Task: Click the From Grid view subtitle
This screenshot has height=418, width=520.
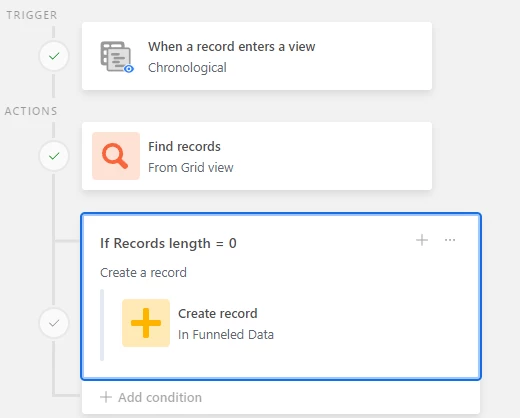Action: pos(191,168)
